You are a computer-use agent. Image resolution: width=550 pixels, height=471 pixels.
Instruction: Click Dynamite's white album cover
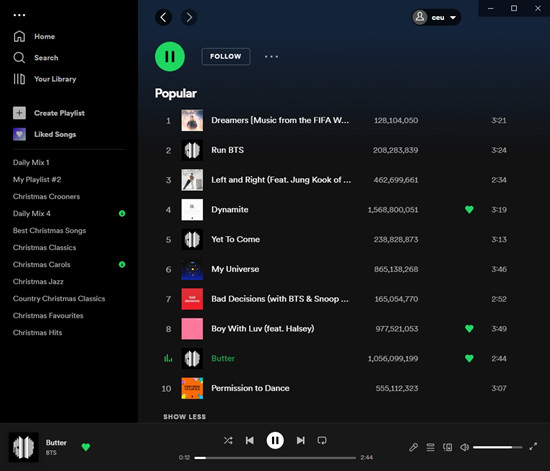[192, 210]
